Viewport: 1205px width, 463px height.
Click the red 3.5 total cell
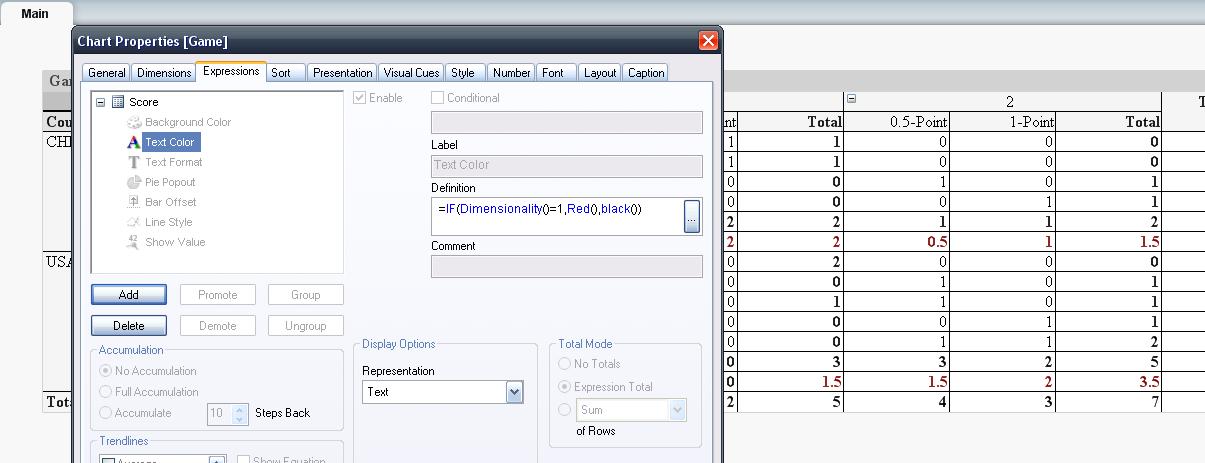pos(1108,382)
